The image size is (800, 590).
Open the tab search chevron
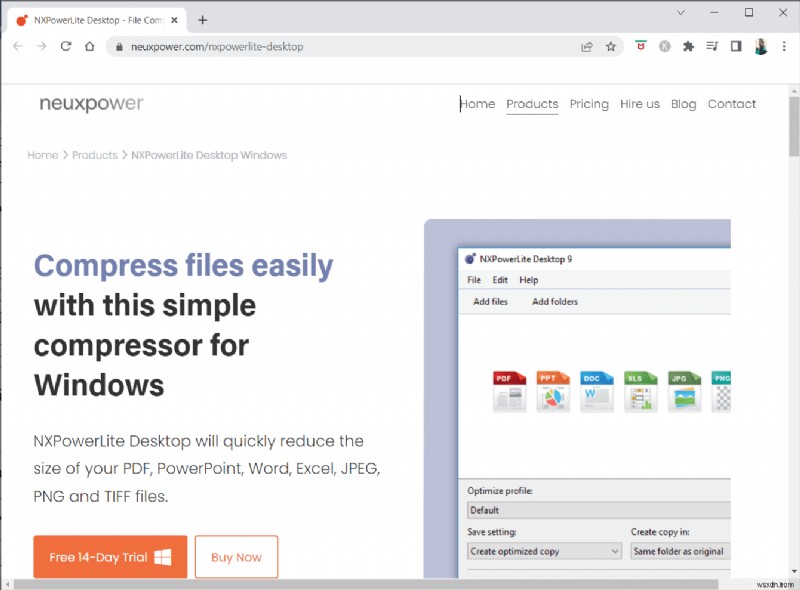[x=681, y=13]
